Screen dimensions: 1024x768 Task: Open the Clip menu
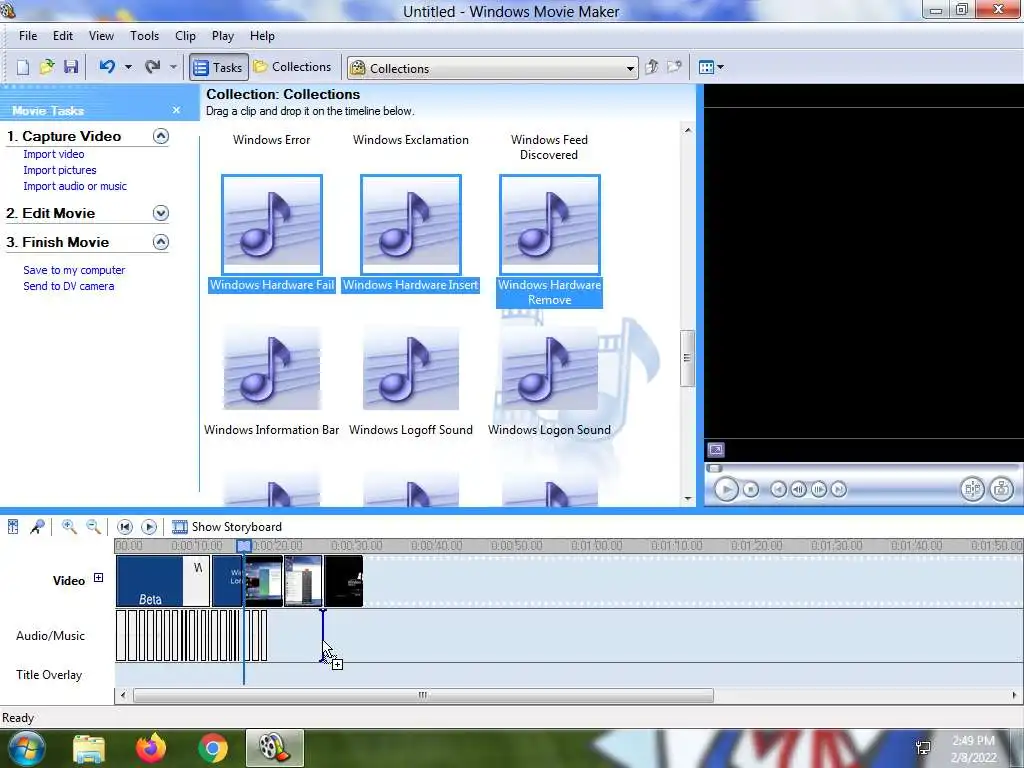(185, 36)
